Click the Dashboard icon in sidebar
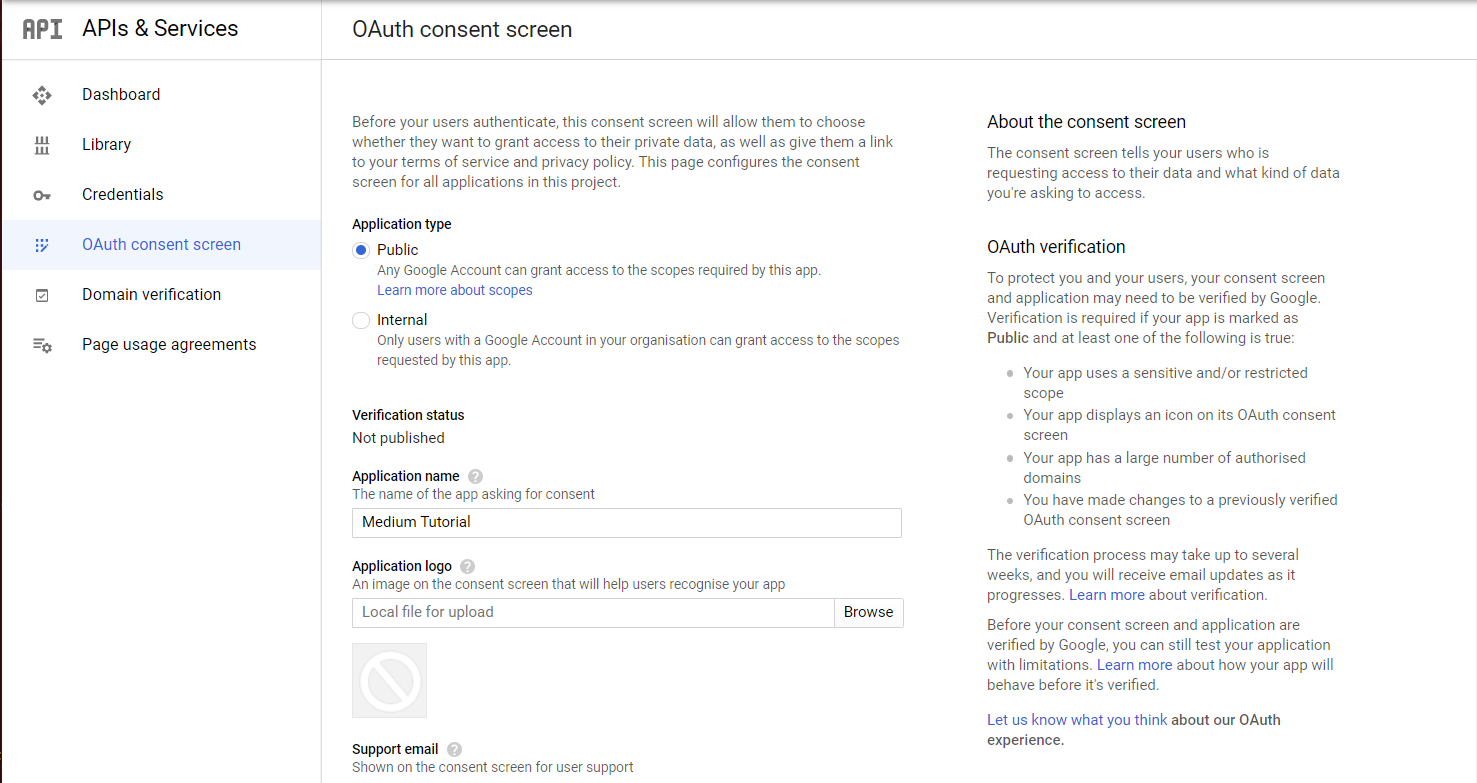The height and width of the screenshot is (783, 1477). point(42,95)
